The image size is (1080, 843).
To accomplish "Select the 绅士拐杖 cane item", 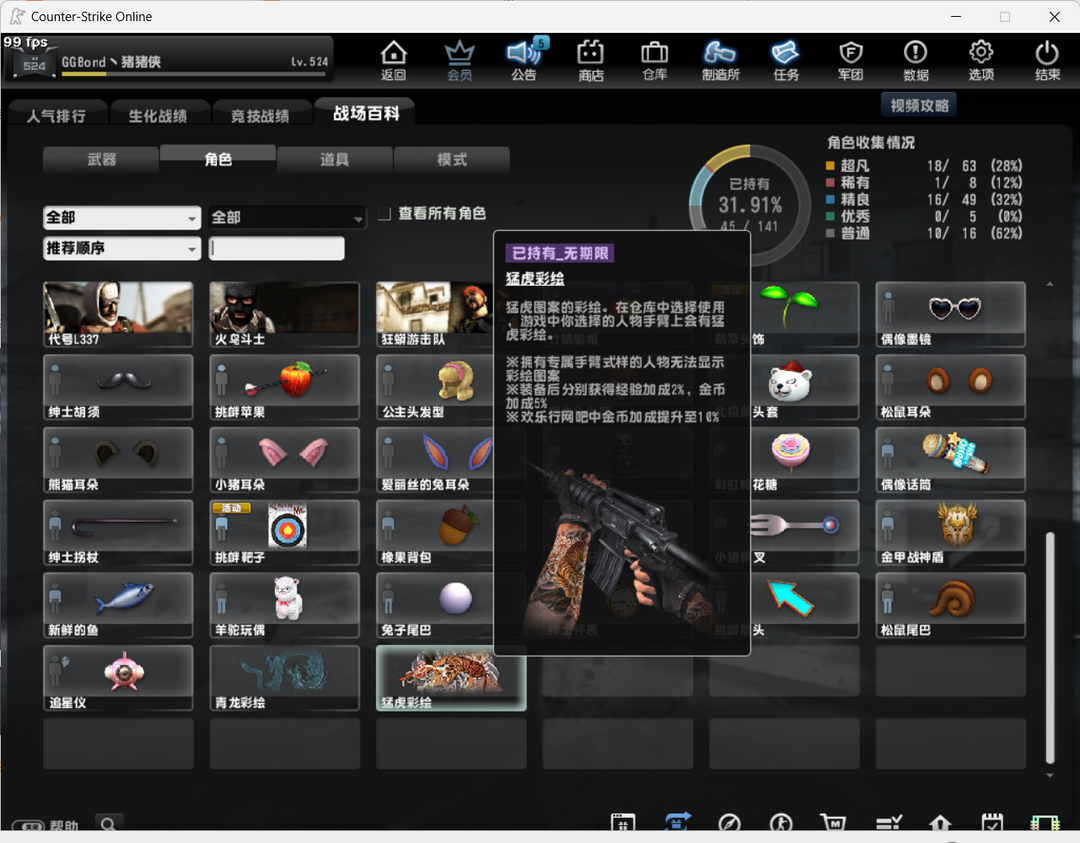I will click(x=118, y=532).
